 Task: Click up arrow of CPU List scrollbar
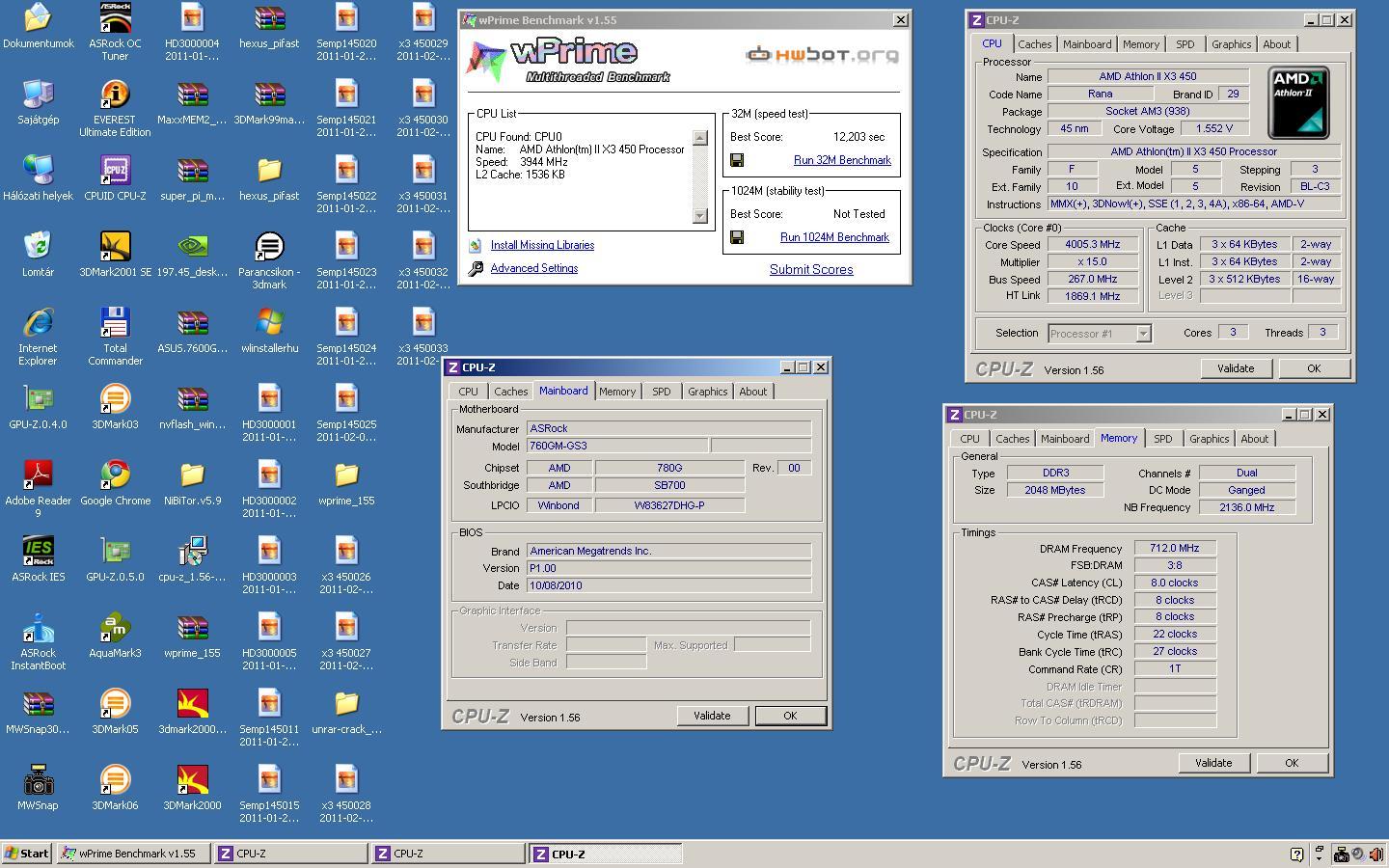pyautogui.click(x=700, y=138)
